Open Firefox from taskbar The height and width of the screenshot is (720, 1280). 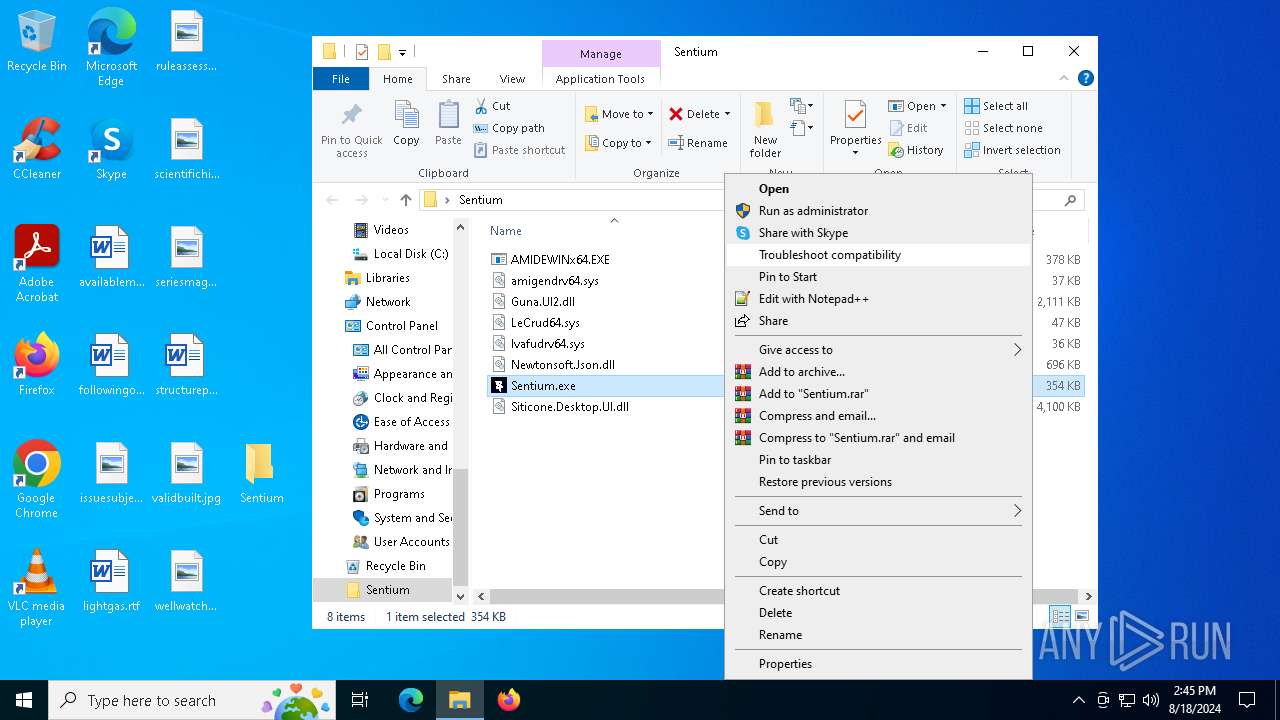pos(509,700)
